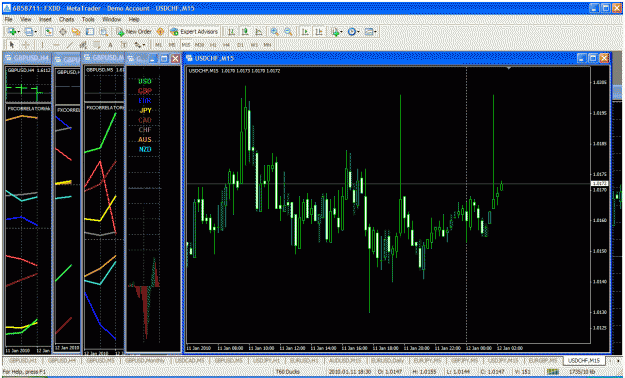Zoom out on the chart
625x378 pixels.
288,32
